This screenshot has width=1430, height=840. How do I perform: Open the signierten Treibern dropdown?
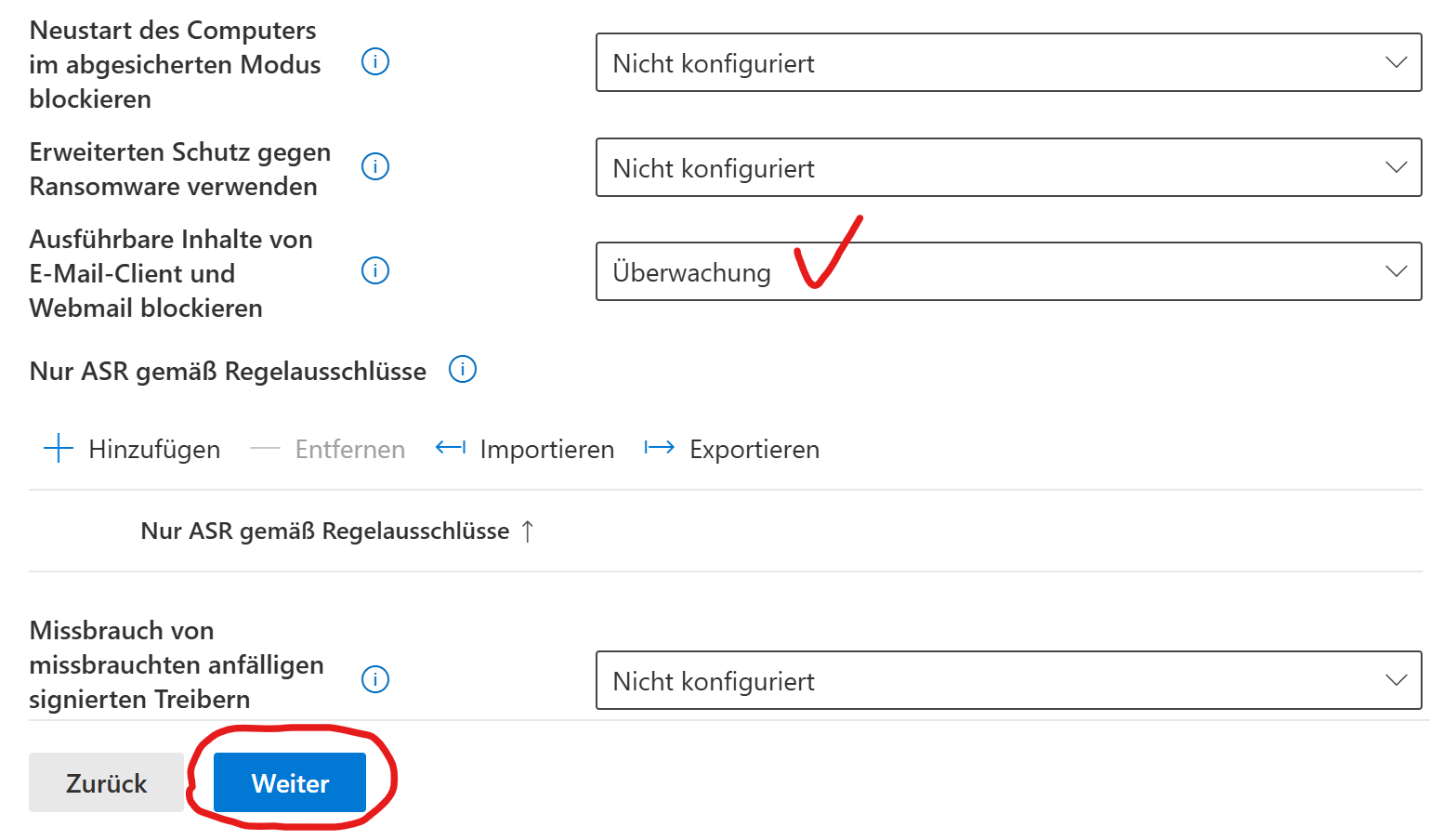click(1008, 681)
